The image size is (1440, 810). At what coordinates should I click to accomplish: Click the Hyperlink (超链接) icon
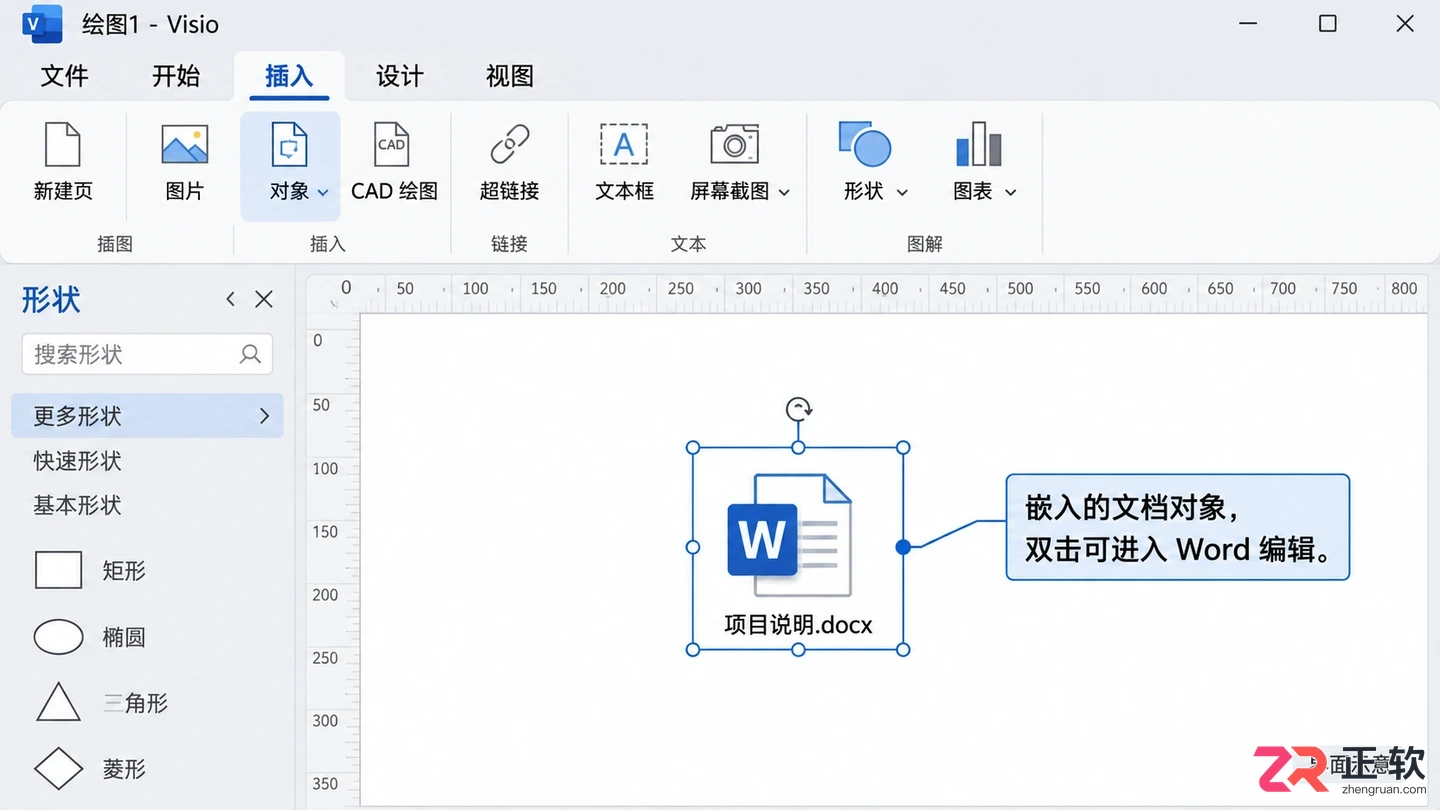pos(510,144)
